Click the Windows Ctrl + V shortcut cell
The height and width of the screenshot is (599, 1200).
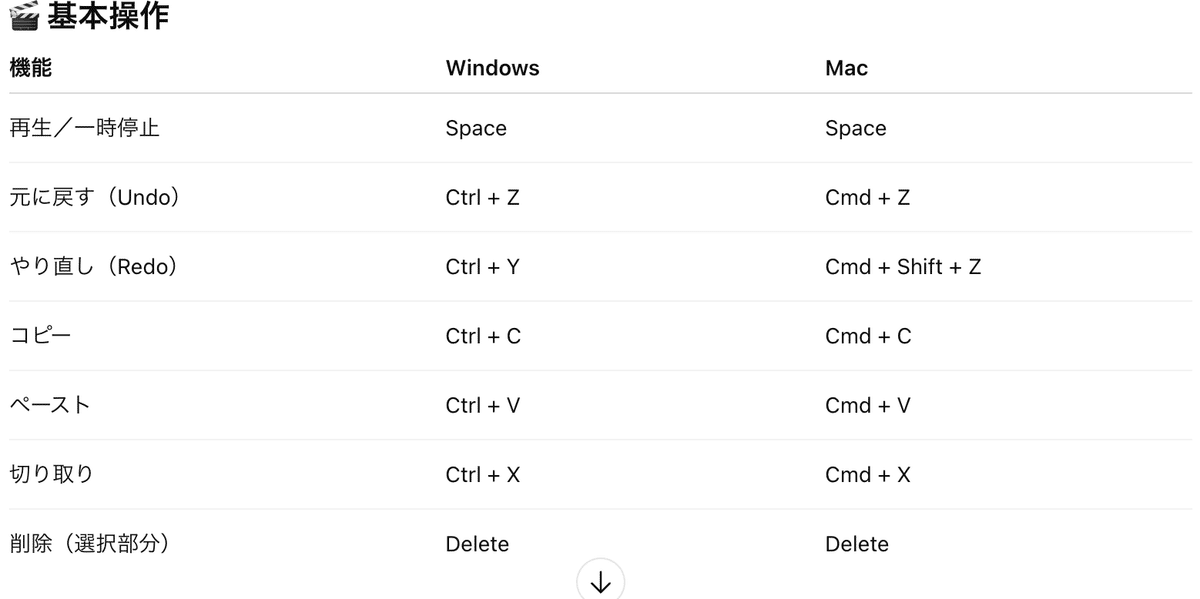click(482, 405)
